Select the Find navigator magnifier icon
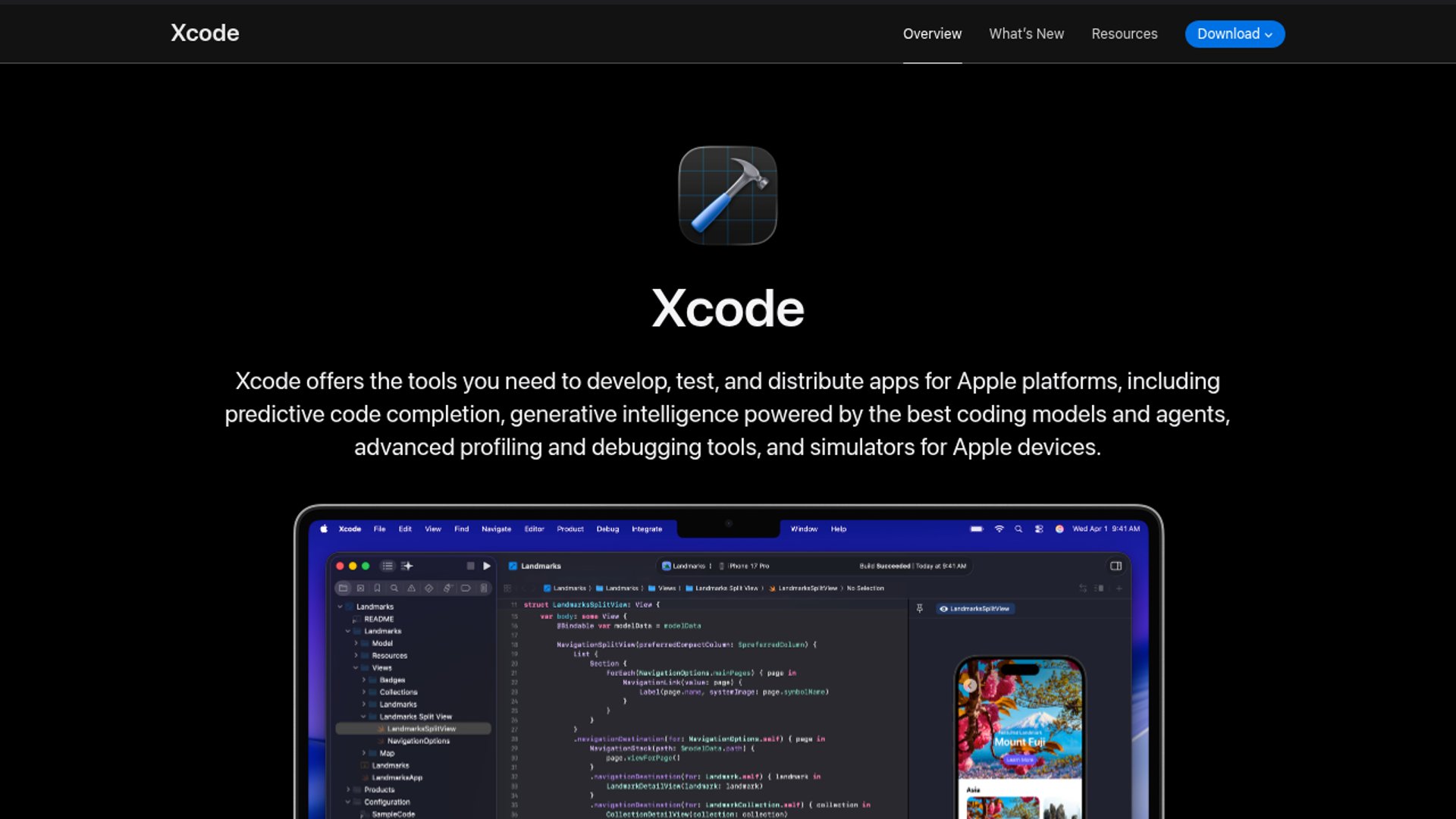The image size is (1456, 819). (394, 588)
